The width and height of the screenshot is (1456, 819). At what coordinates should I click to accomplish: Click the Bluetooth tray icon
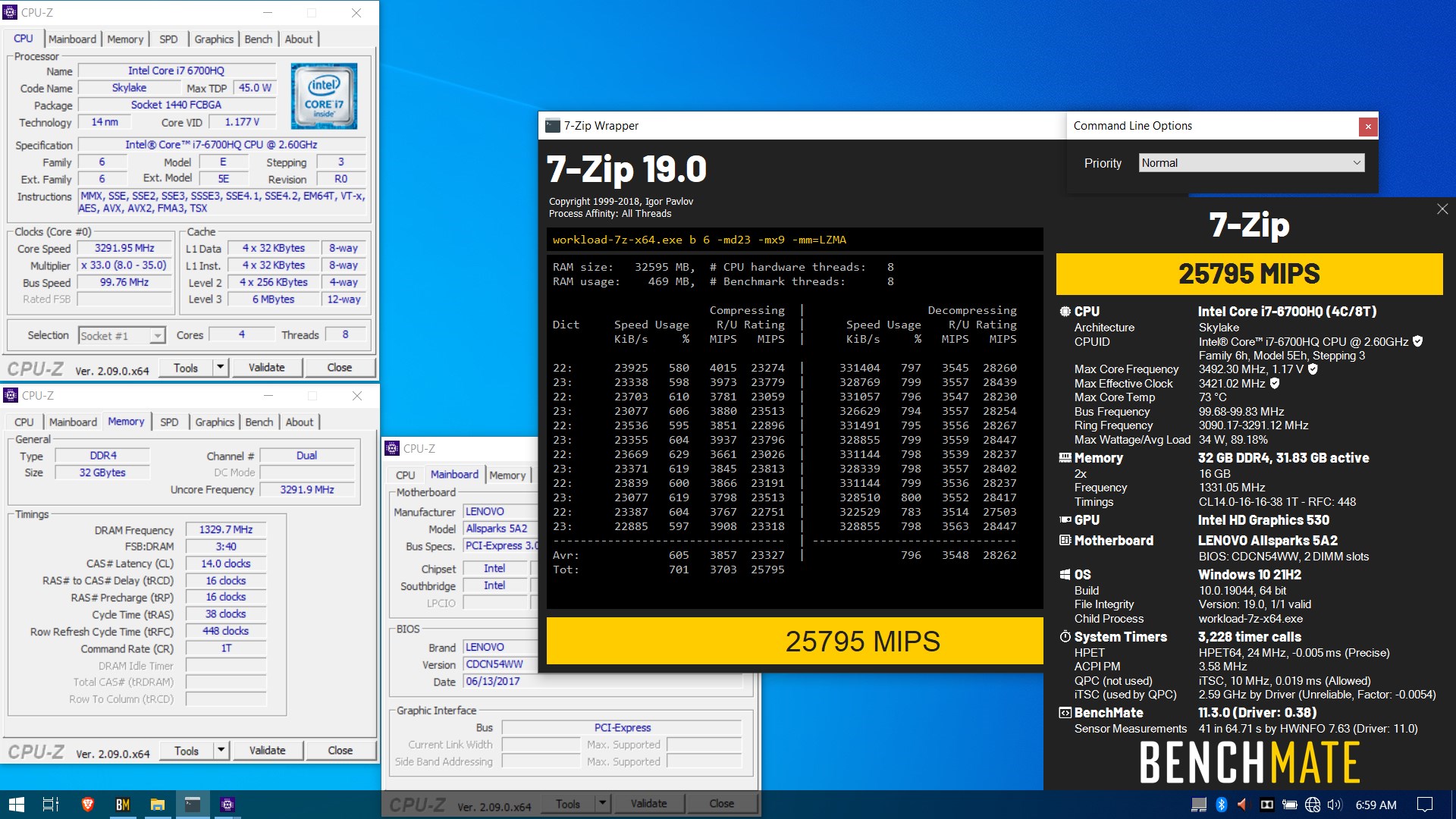pyautogui.click(x=1221, y=805)
